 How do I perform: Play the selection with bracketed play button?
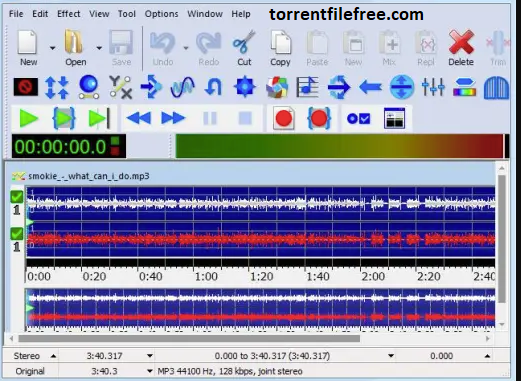pyautogui.click(x=64, y=118)
